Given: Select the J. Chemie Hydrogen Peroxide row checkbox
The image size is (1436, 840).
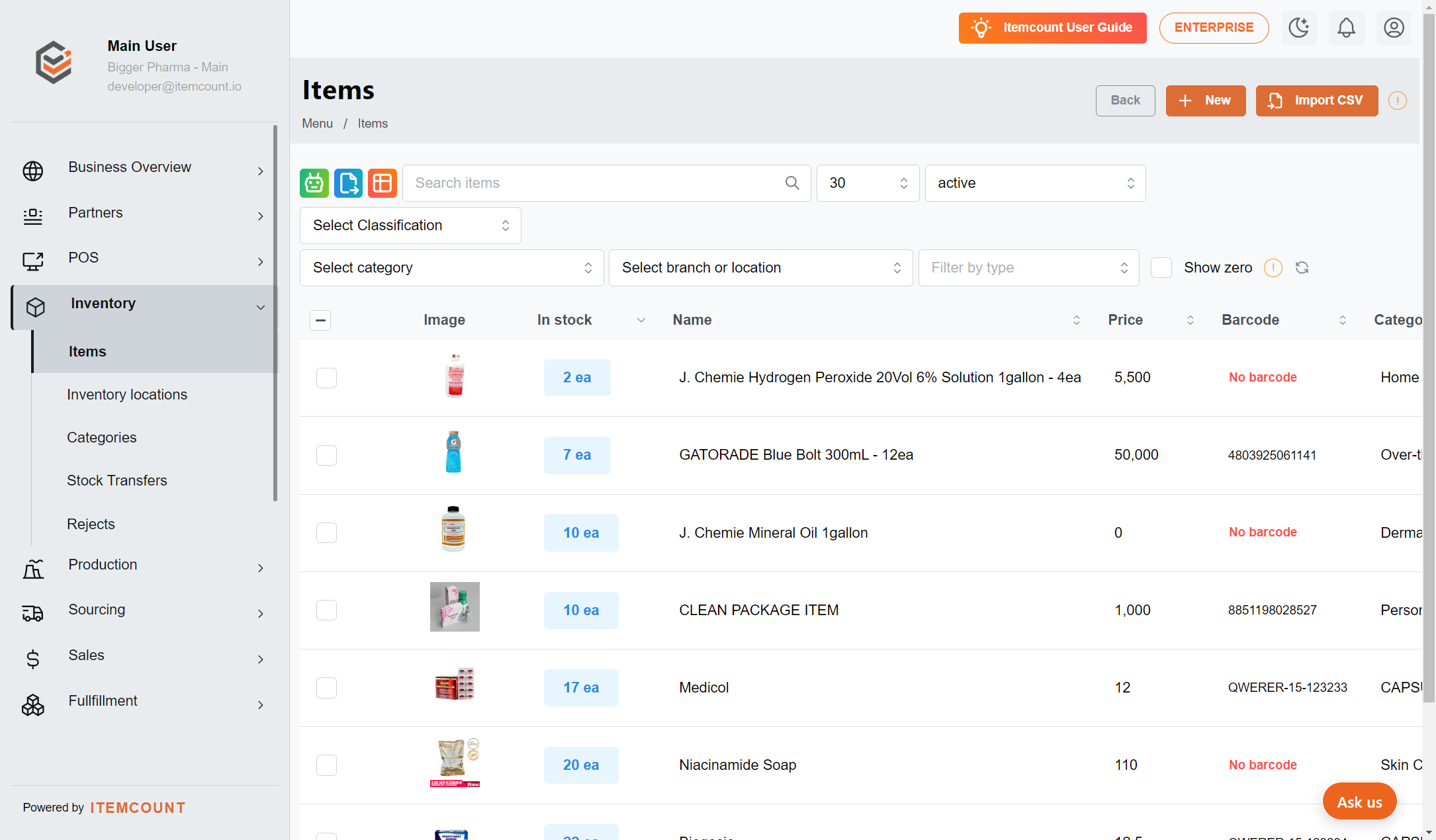Looking at the screenshot, I should click(326, 378).
